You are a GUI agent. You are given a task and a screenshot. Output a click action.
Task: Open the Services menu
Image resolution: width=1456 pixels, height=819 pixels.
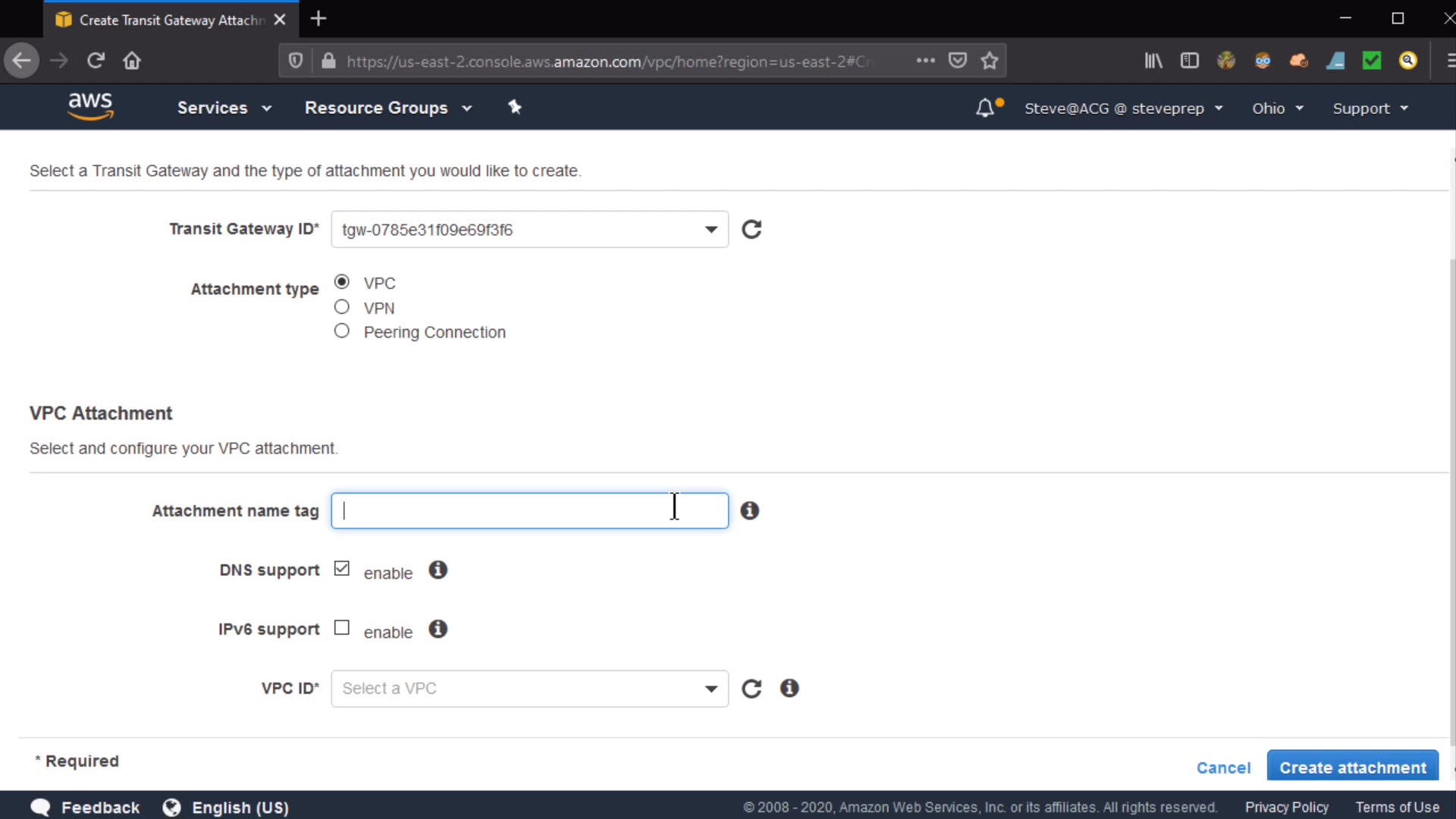coord(224,108)
